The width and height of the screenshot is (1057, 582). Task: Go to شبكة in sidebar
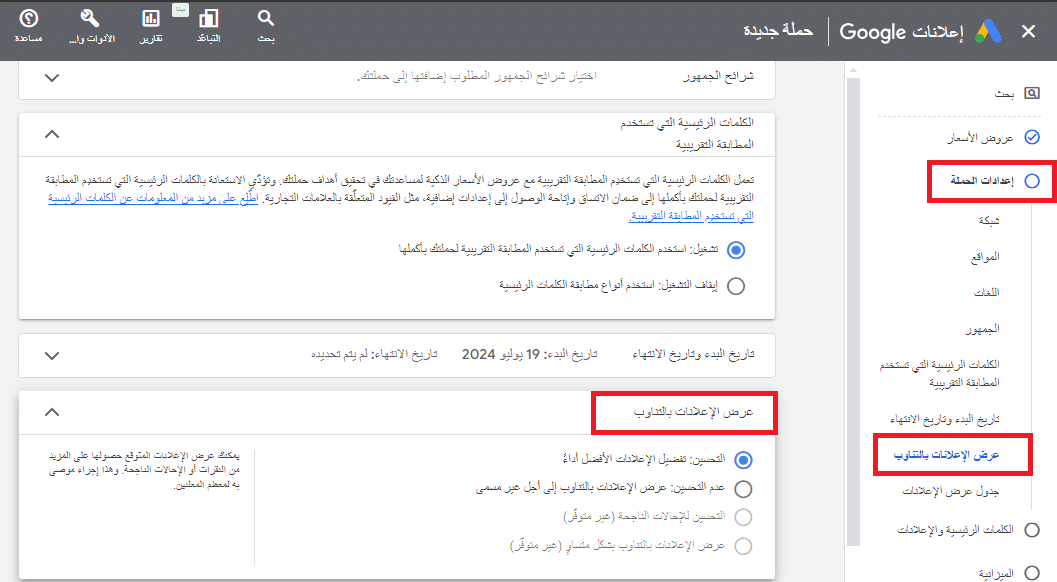click(x=989, y=221)
